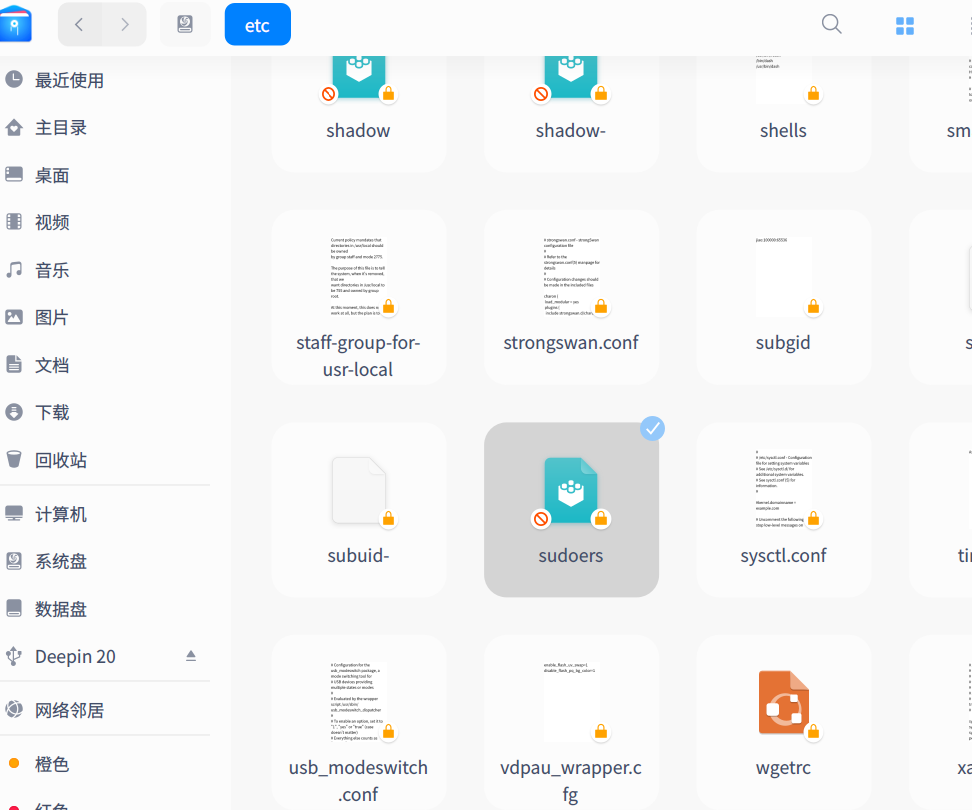
Task: Click the clock icon beside 最近使用
Action: coord(14,79)
